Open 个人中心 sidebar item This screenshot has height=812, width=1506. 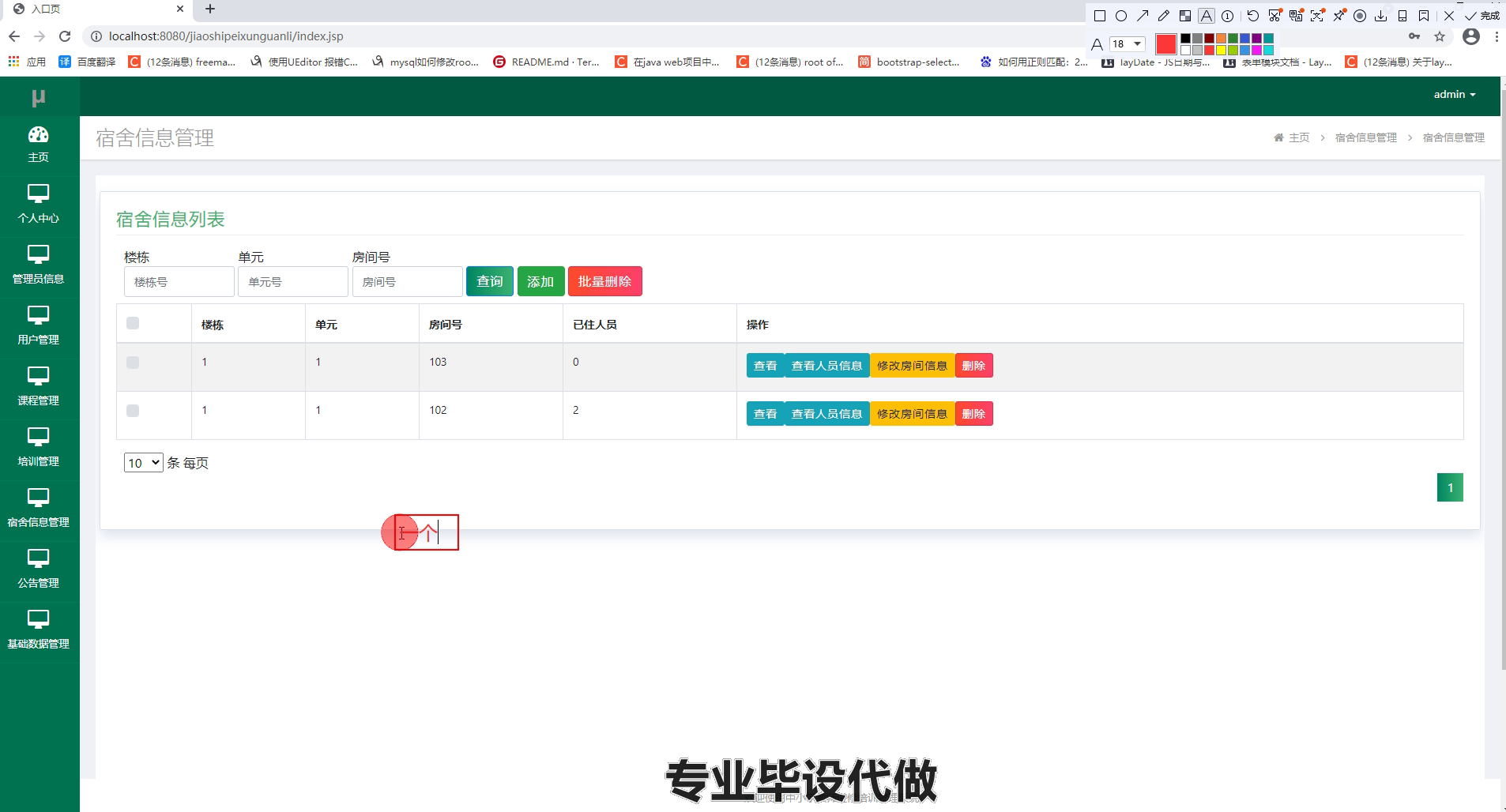click(39, 205)
